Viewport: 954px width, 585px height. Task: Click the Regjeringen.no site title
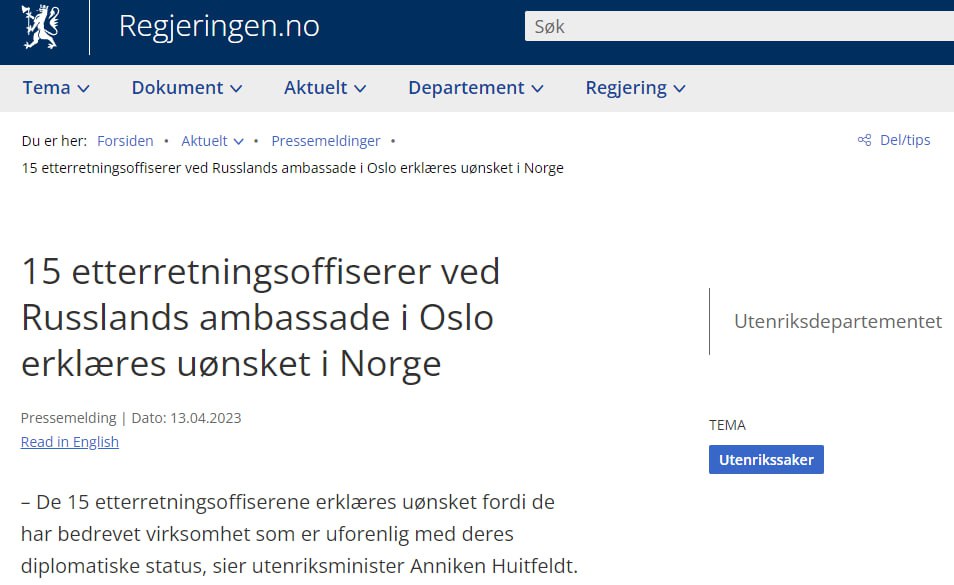click(219, 26)
